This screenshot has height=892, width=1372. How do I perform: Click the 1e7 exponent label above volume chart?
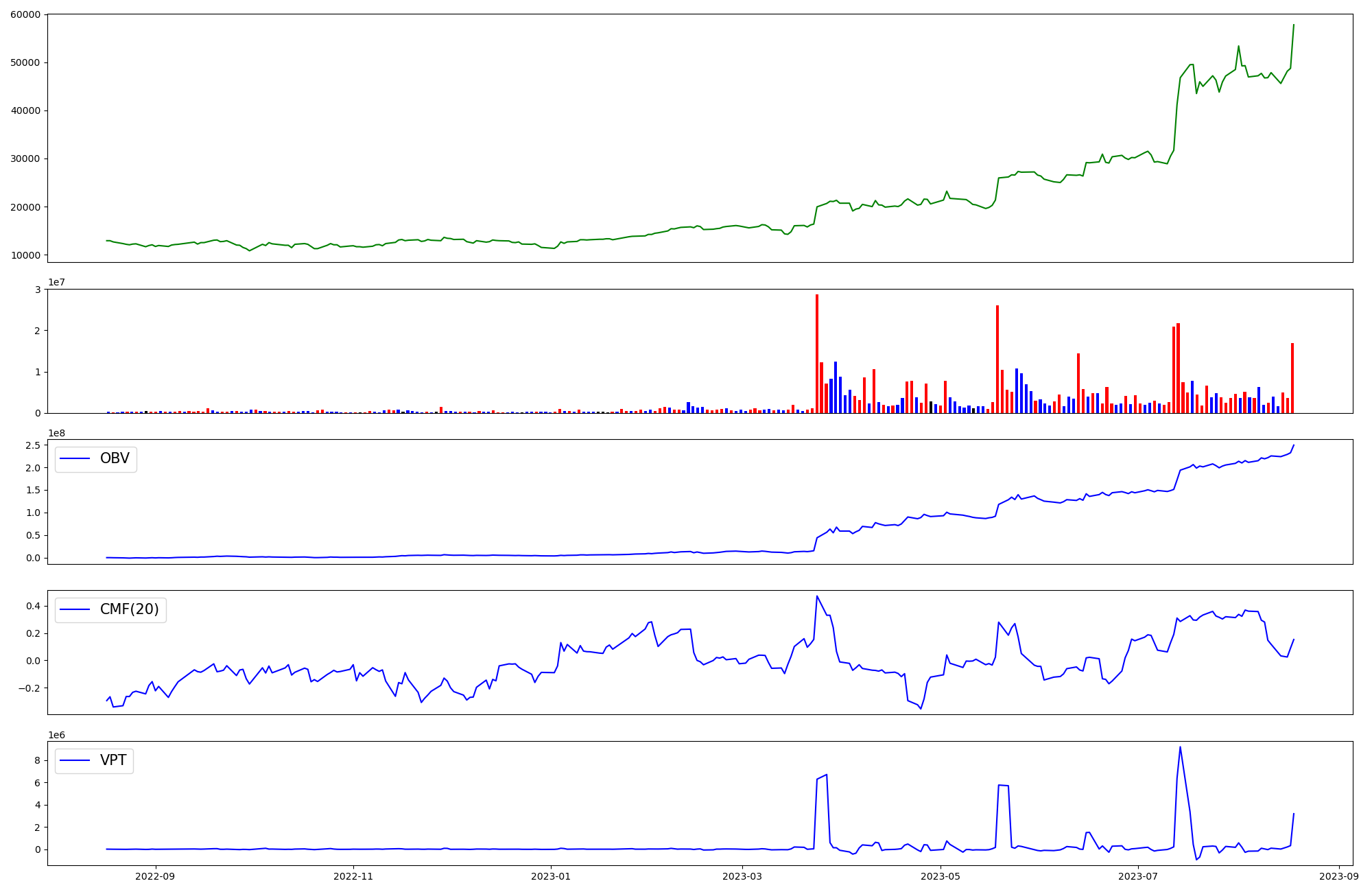(x=56, y=282)
